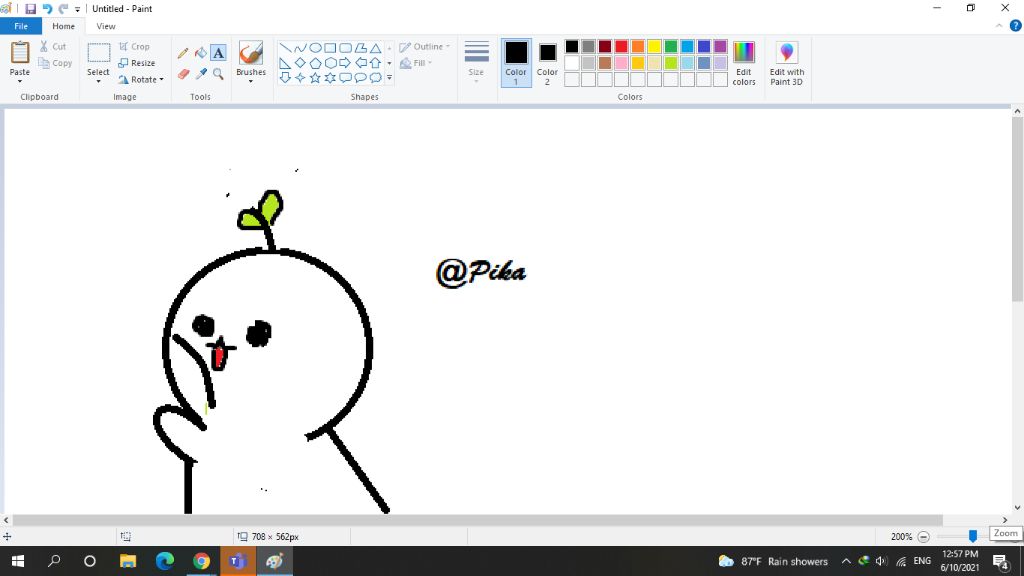Select the Color picker eyedropper tool

tap(200, 74)
